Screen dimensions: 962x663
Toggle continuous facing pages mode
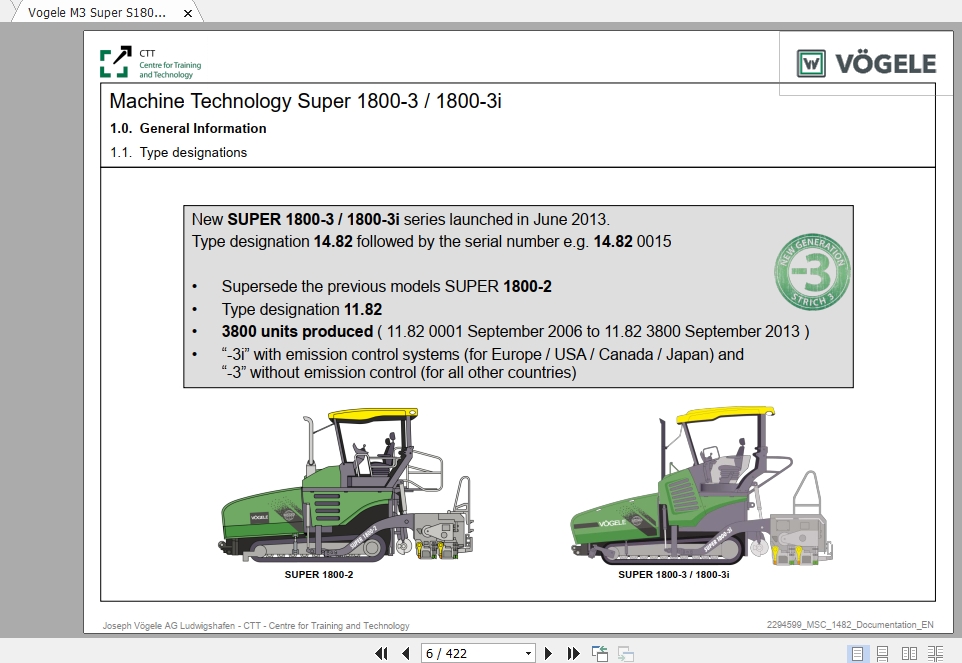pyautogui.click(x=934, y=653)
